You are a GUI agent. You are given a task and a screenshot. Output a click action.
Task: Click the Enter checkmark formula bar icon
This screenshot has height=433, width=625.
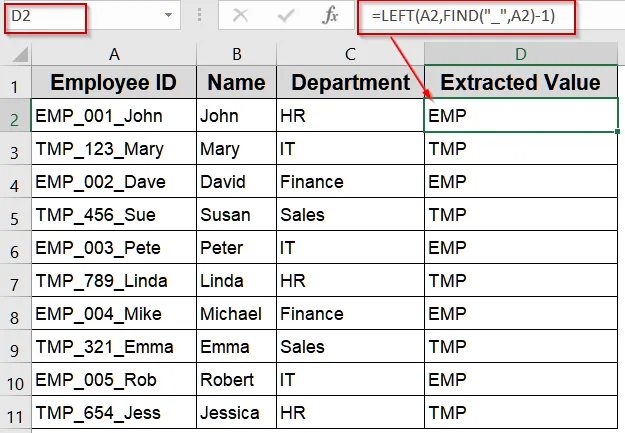(x=286, y=16)
